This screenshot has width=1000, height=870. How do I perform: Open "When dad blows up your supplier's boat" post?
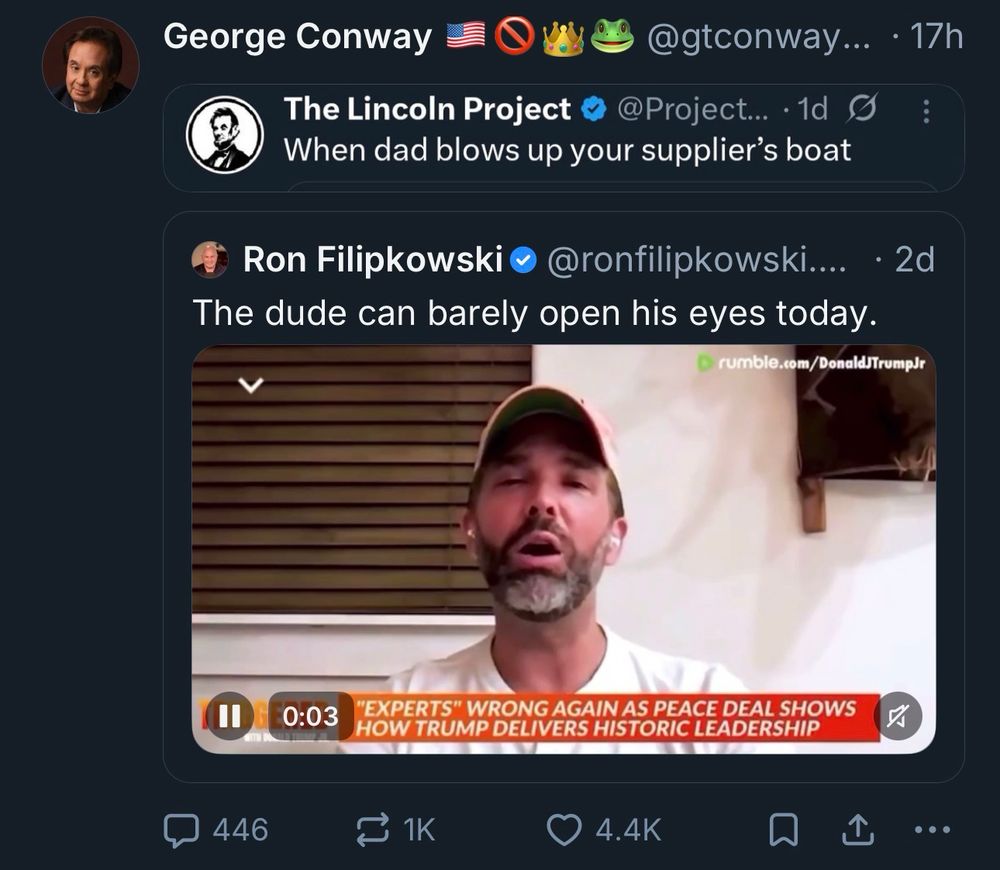567,150
